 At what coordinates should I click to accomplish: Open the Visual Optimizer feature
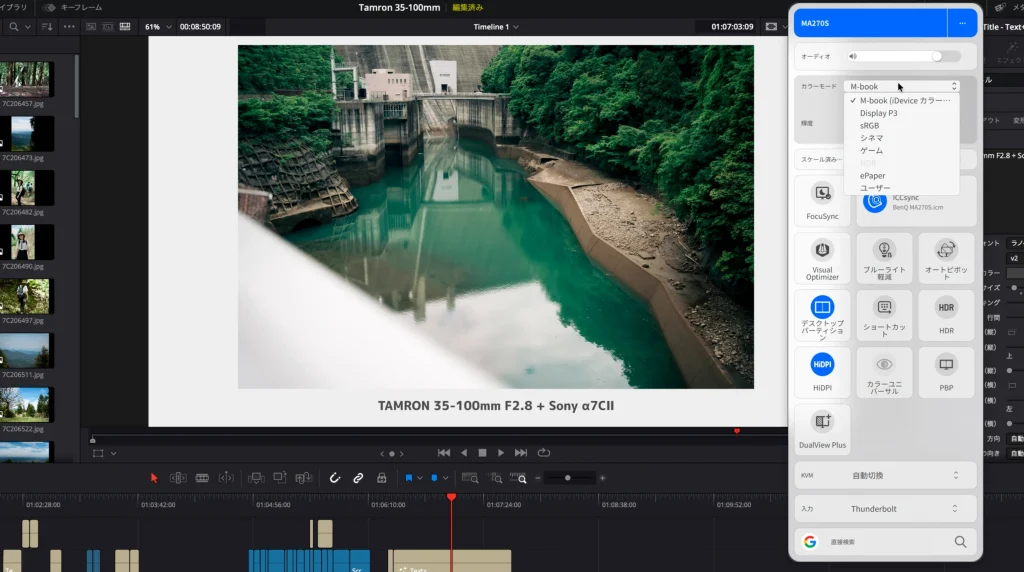[x=822, y=258]
